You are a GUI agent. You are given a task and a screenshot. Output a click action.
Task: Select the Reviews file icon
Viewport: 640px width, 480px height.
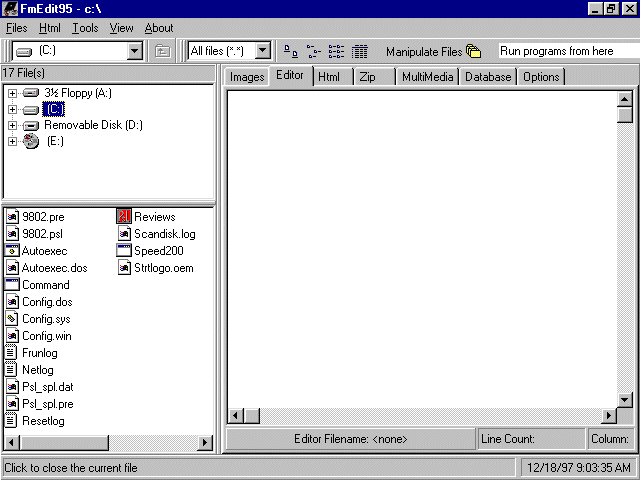(x=124, y=217)
